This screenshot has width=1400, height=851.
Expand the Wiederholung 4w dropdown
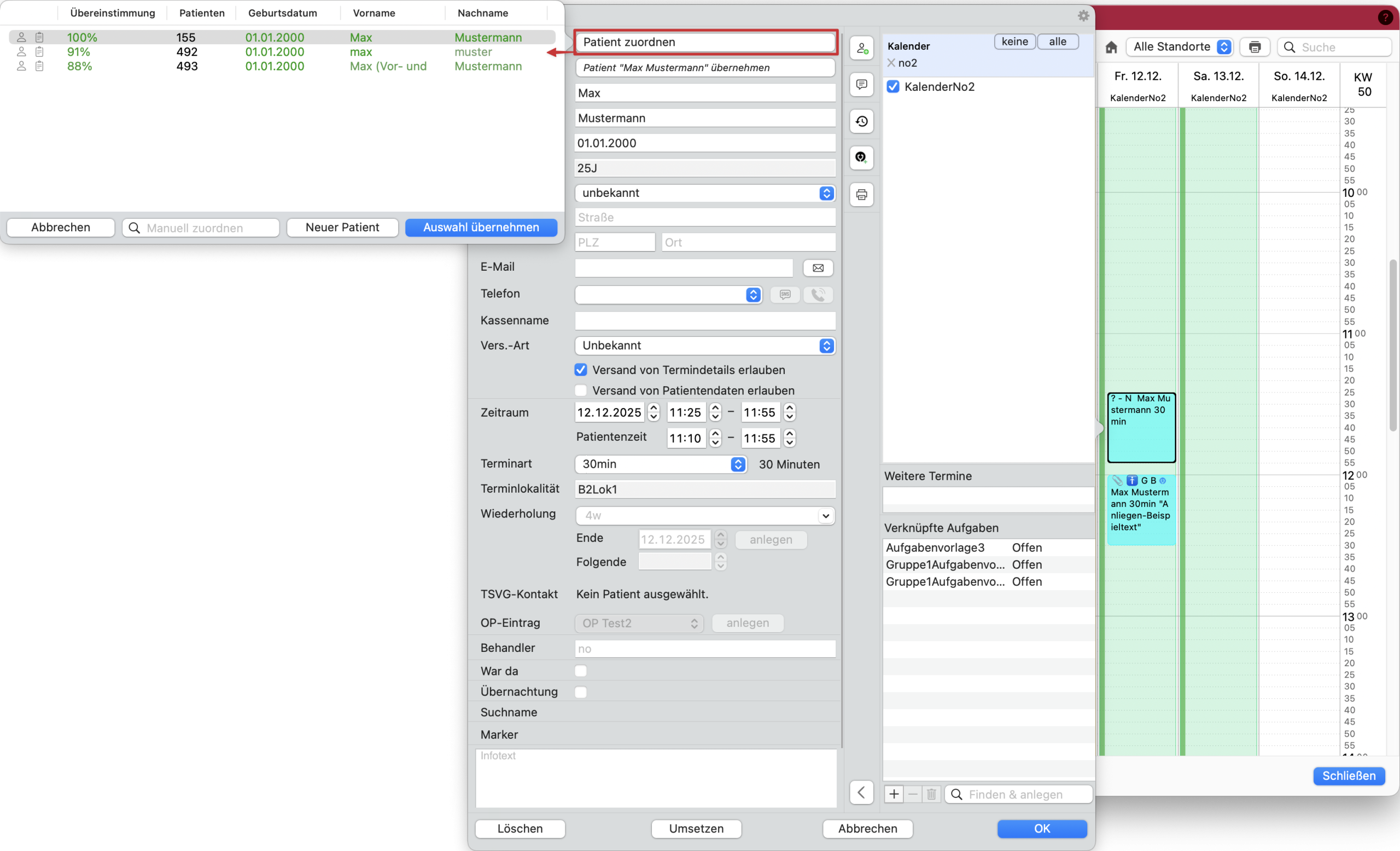coord(826,516)
